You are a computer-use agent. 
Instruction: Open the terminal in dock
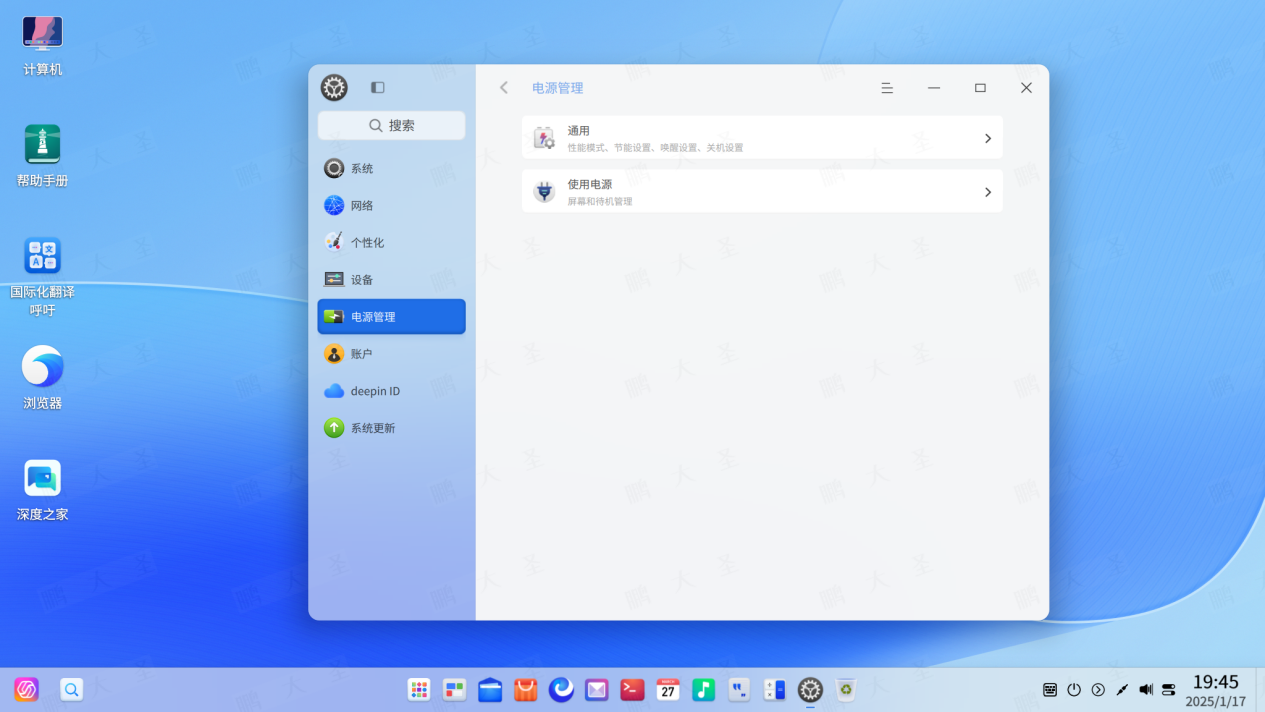pyautogui.click(x=632, y=689)
